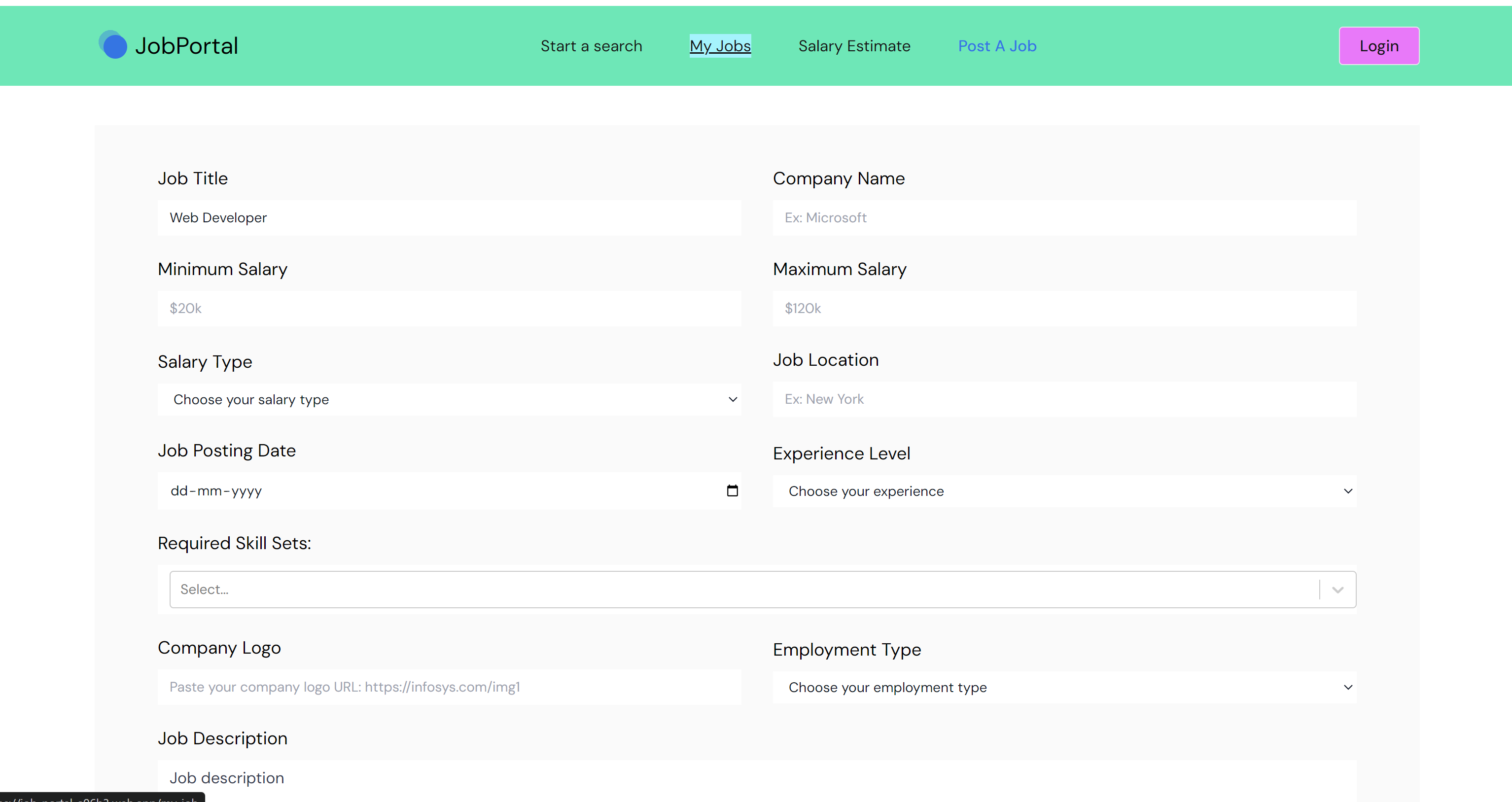This screenshot has height=802, width=1512.
Task: Select the Post A Job nav link
Action: (x=997, y=46)
